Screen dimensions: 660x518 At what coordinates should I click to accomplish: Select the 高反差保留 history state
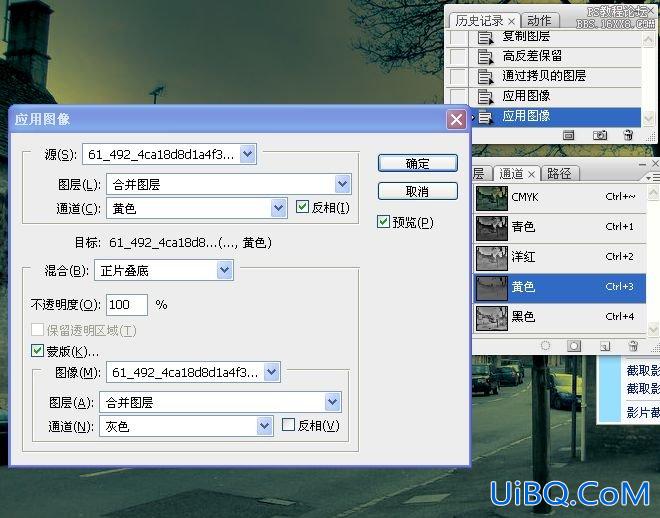[555, 56]
